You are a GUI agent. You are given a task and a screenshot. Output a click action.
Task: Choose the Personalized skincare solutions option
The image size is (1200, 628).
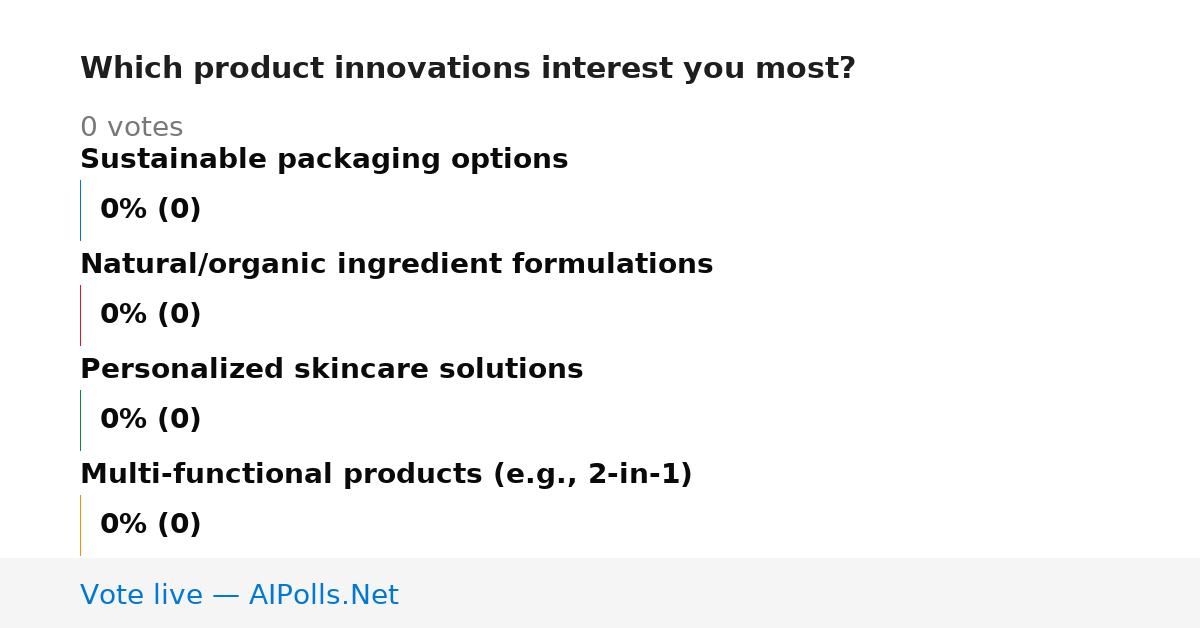tap(331, 370)
